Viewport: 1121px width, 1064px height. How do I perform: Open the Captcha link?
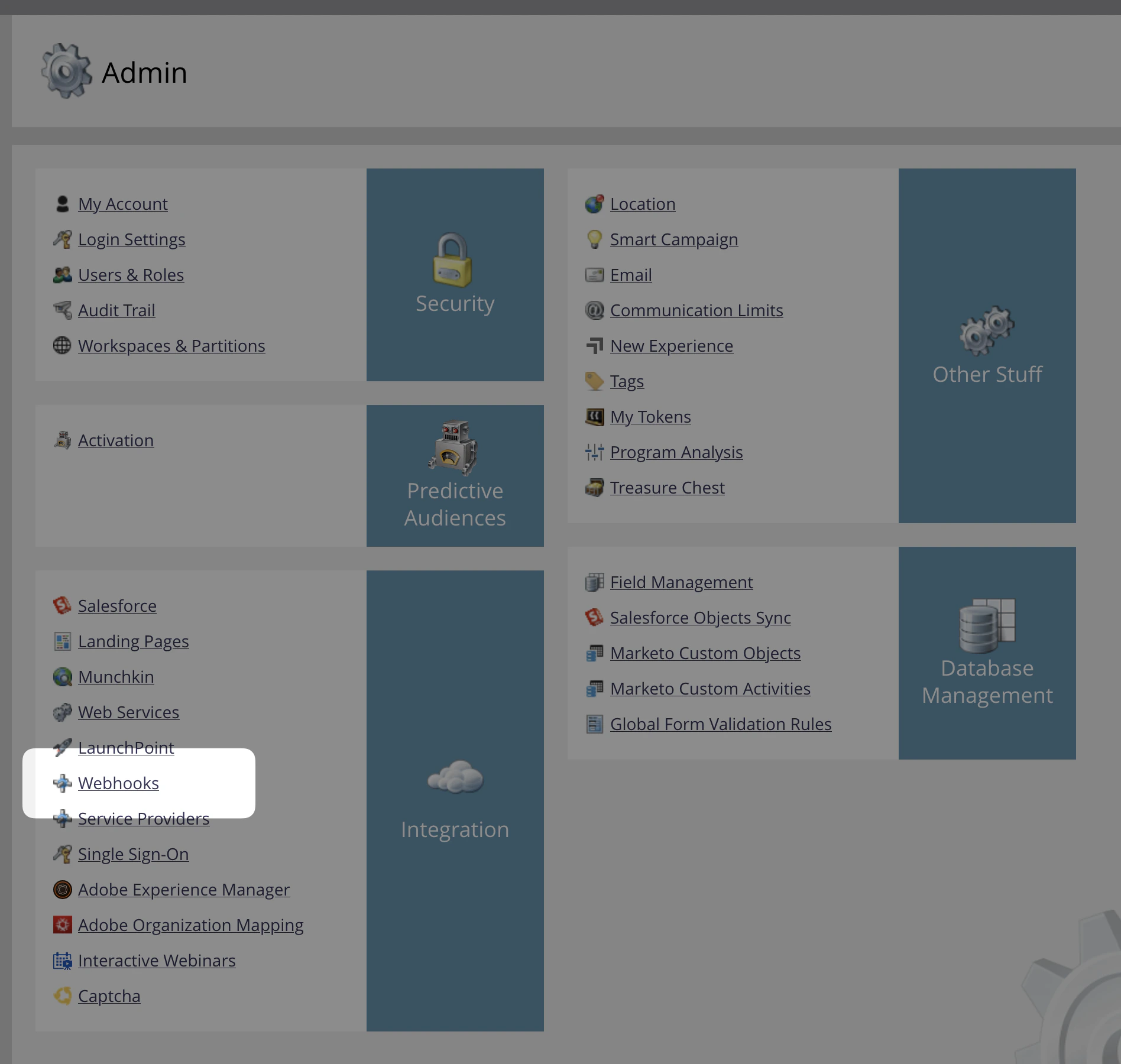click(x=109, y=996)
